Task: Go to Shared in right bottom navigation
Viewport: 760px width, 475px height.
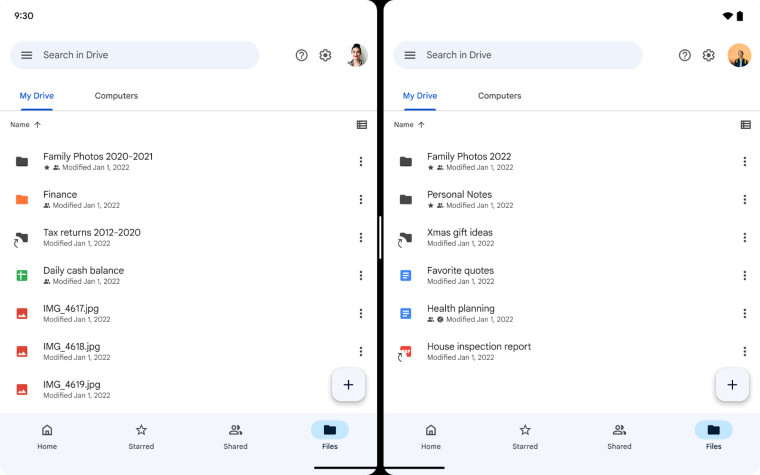Action: coord(619,436)
